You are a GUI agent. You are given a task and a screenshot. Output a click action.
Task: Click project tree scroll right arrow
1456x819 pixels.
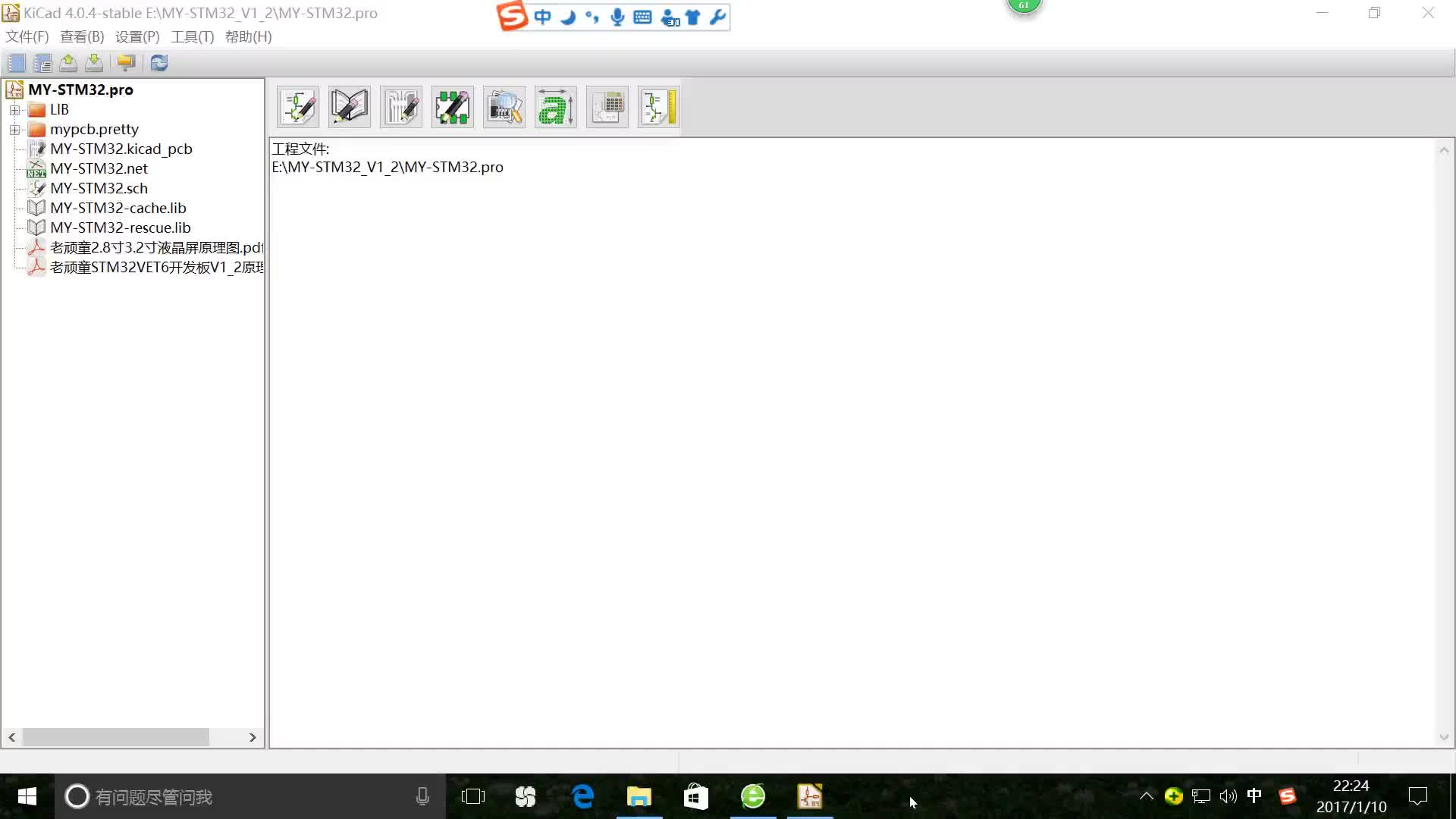[x=253, y=737]
